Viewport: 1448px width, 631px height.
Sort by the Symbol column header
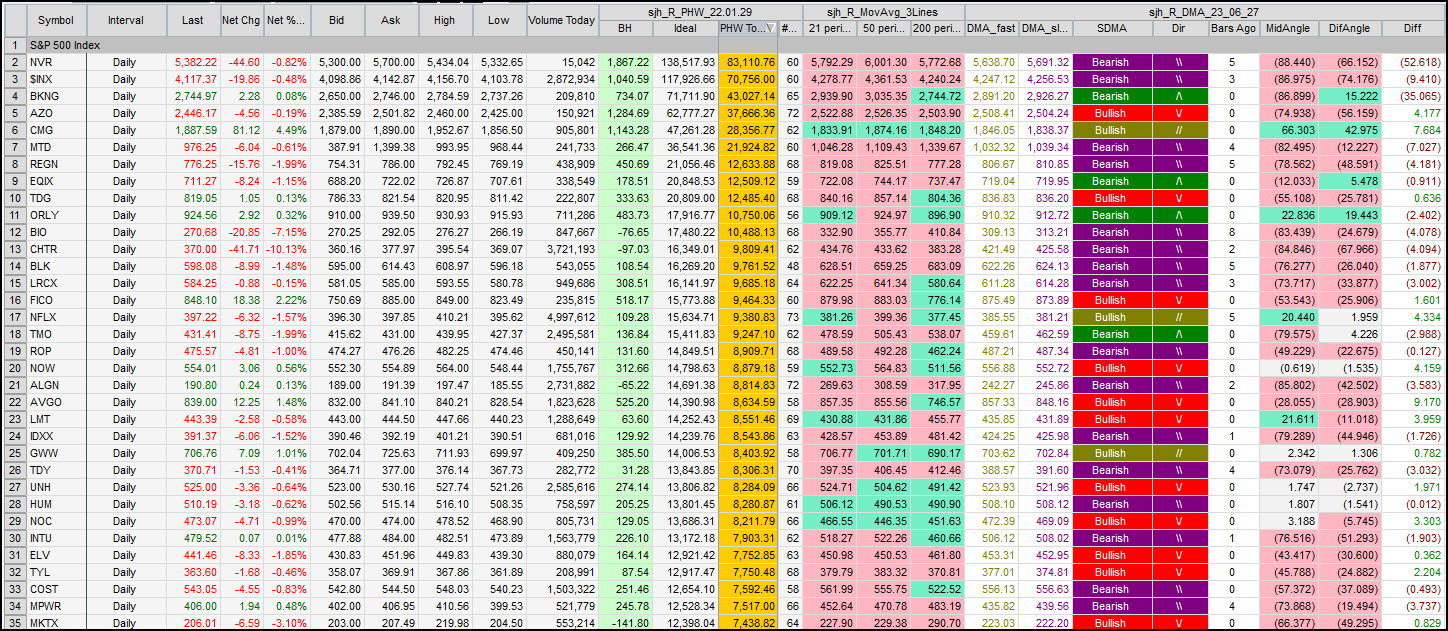pos(56,20)
